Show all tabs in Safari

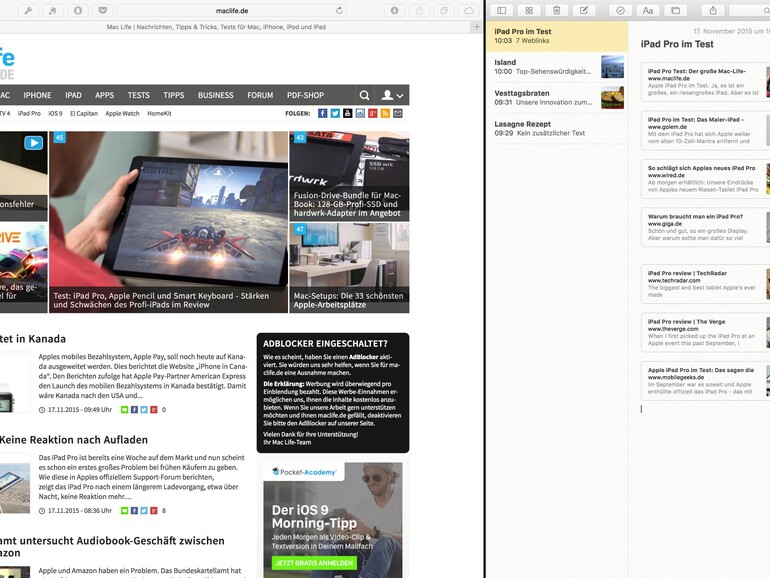(443, 10)
